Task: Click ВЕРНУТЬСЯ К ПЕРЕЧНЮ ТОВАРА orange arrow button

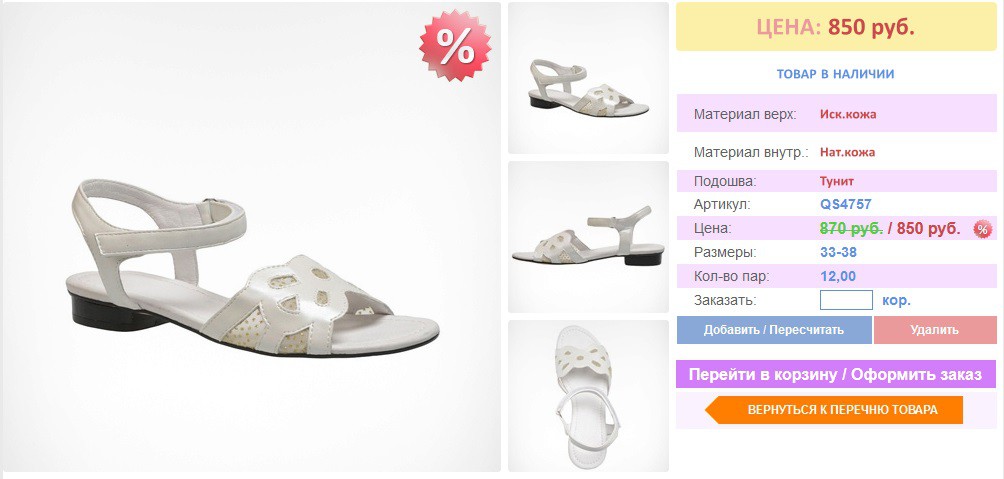Action: tap(834, 410)
